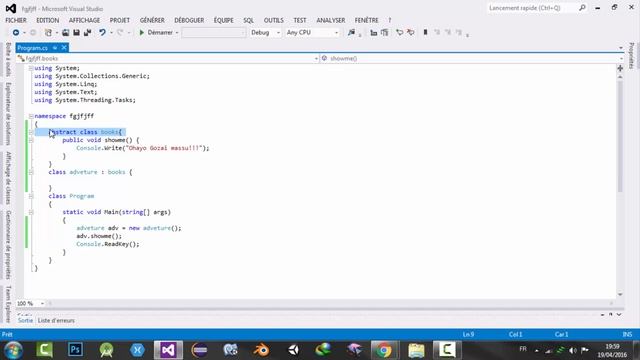The image size is (640, 360).
Task: Open the Windows Start button
Action: (x=13, y=350)
